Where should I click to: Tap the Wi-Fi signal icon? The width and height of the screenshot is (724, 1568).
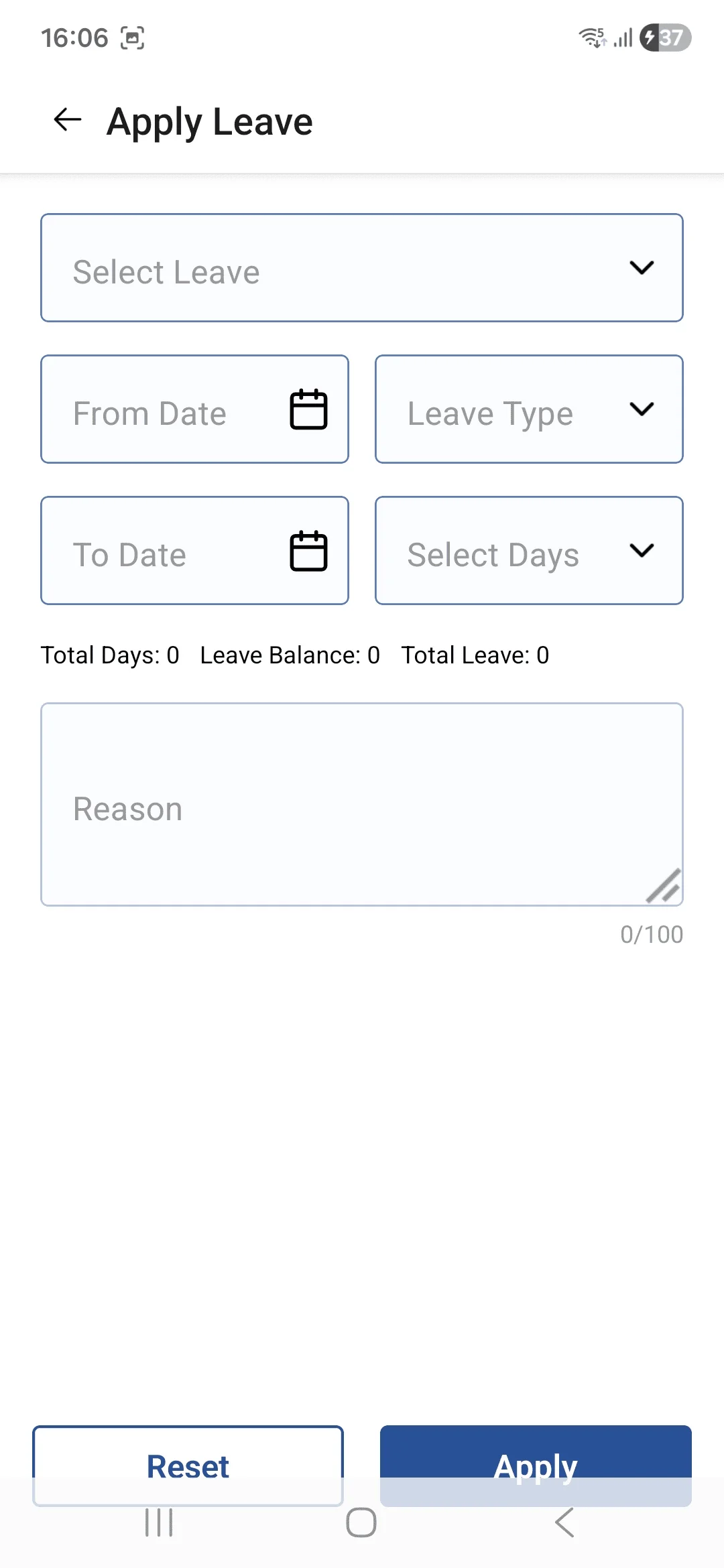tap(593, 38)
